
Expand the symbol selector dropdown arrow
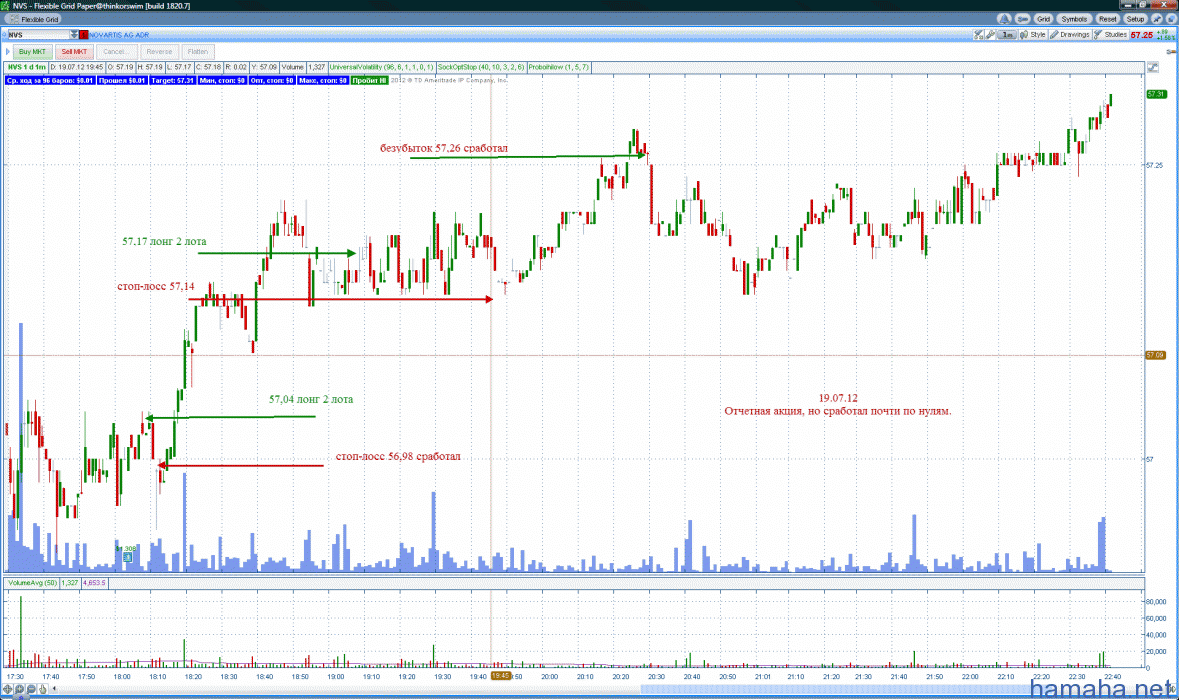pos(74,35)
